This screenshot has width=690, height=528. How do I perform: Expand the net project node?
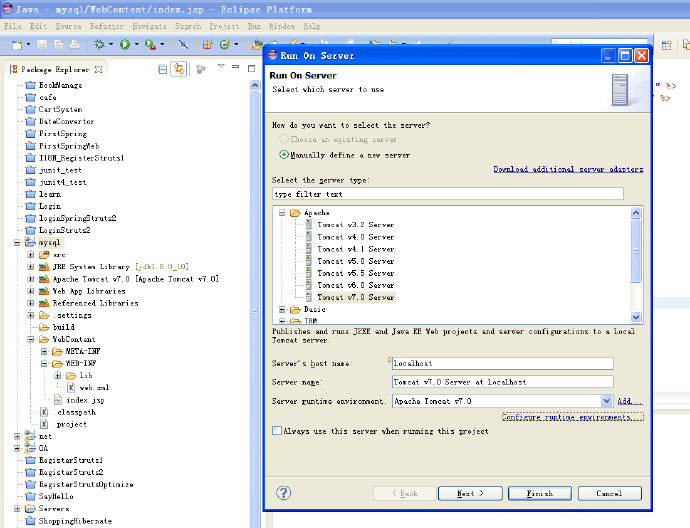(x=17, y=436)
